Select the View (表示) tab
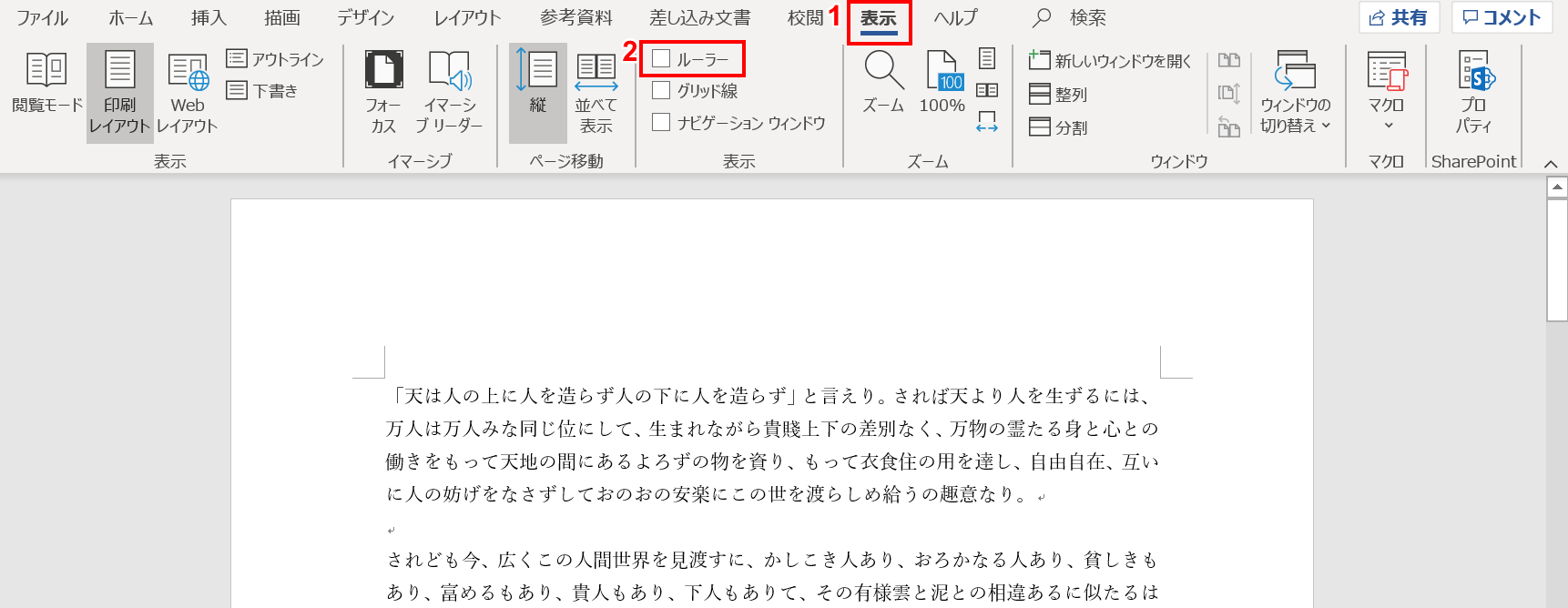The image size is (1568, 608). 879,19
